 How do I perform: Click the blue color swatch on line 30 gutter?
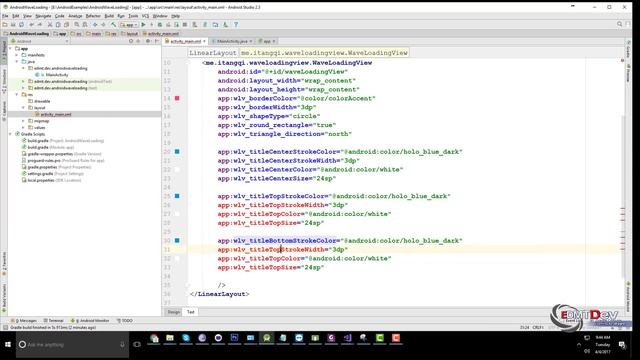click(177, 240)
